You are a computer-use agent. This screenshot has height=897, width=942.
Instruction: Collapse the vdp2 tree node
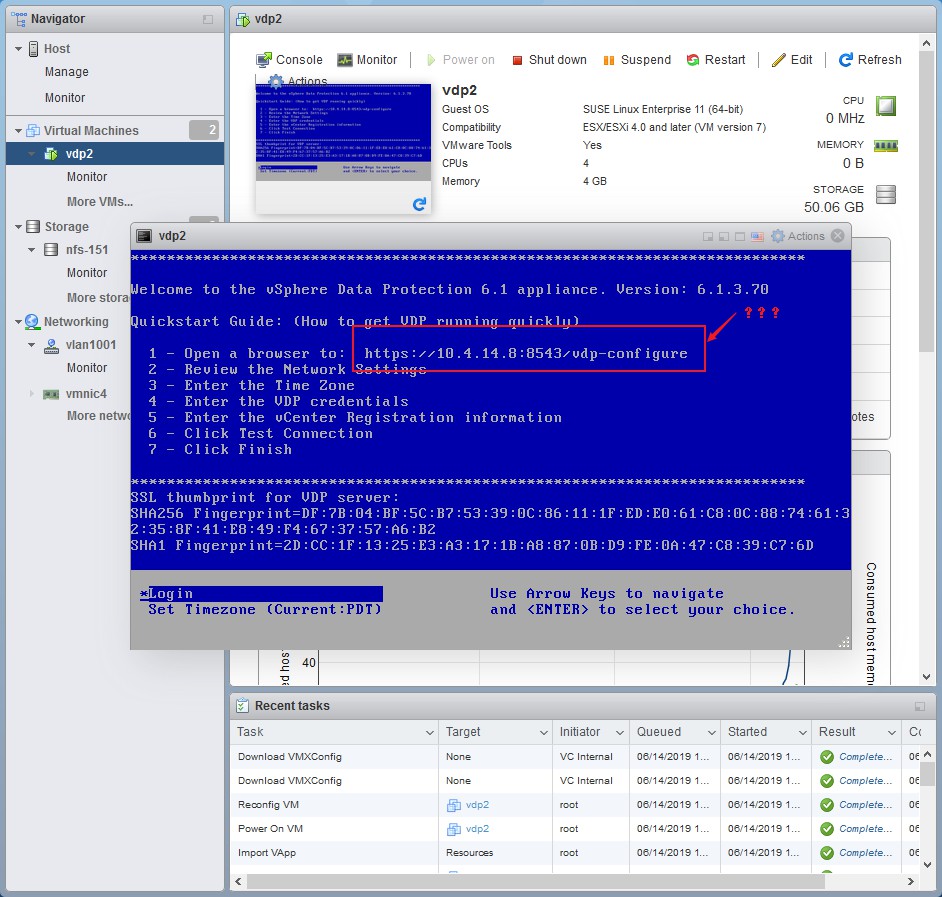point(31,154)
